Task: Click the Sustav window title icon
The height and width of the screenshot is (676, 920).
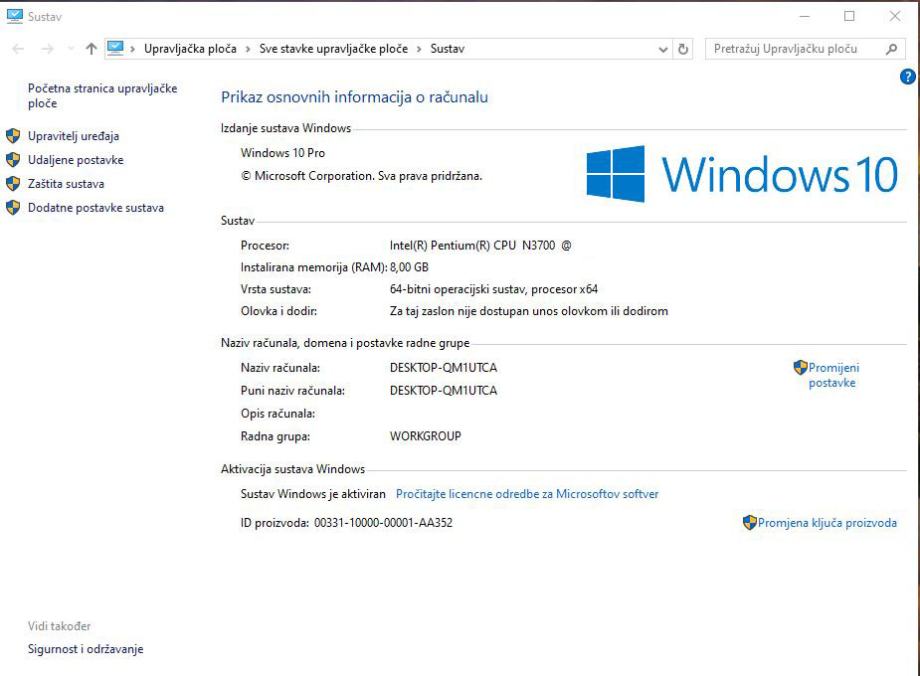Action: 15,16
